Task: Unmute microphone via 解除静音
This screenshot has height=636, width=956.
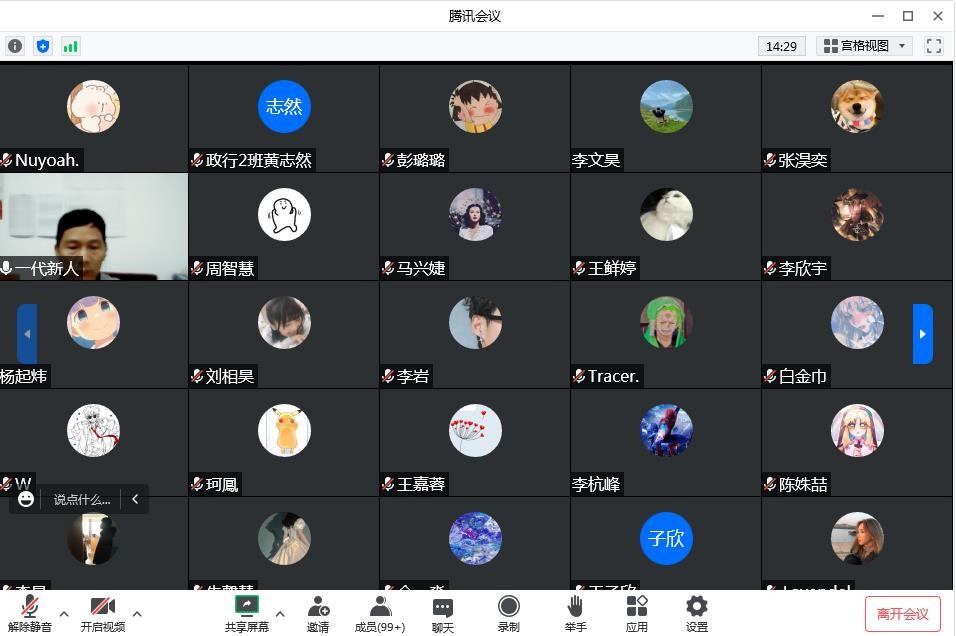Action: pyautogui.click(x=29, y=615)
